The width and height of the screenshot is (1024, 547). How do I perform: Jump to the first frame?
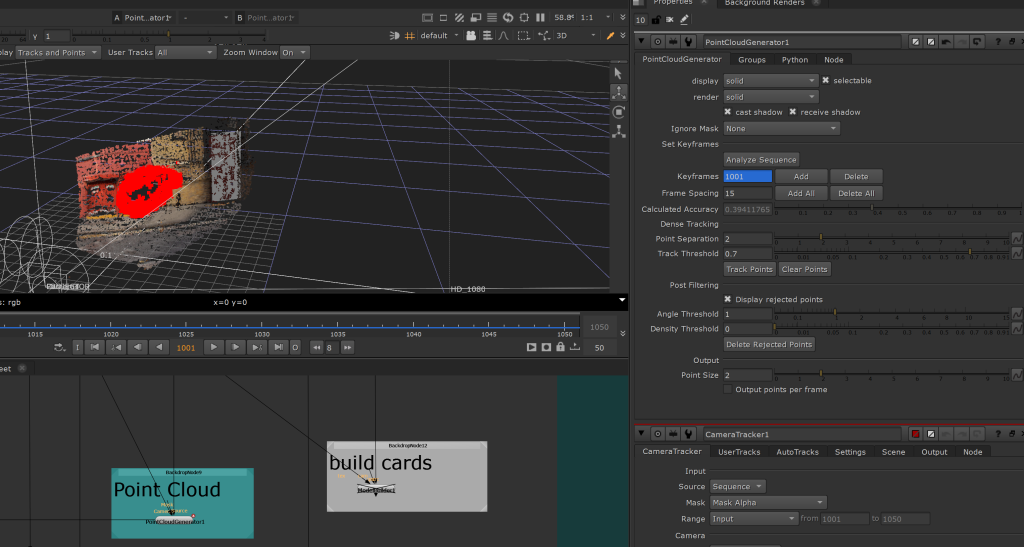[95, 347]
